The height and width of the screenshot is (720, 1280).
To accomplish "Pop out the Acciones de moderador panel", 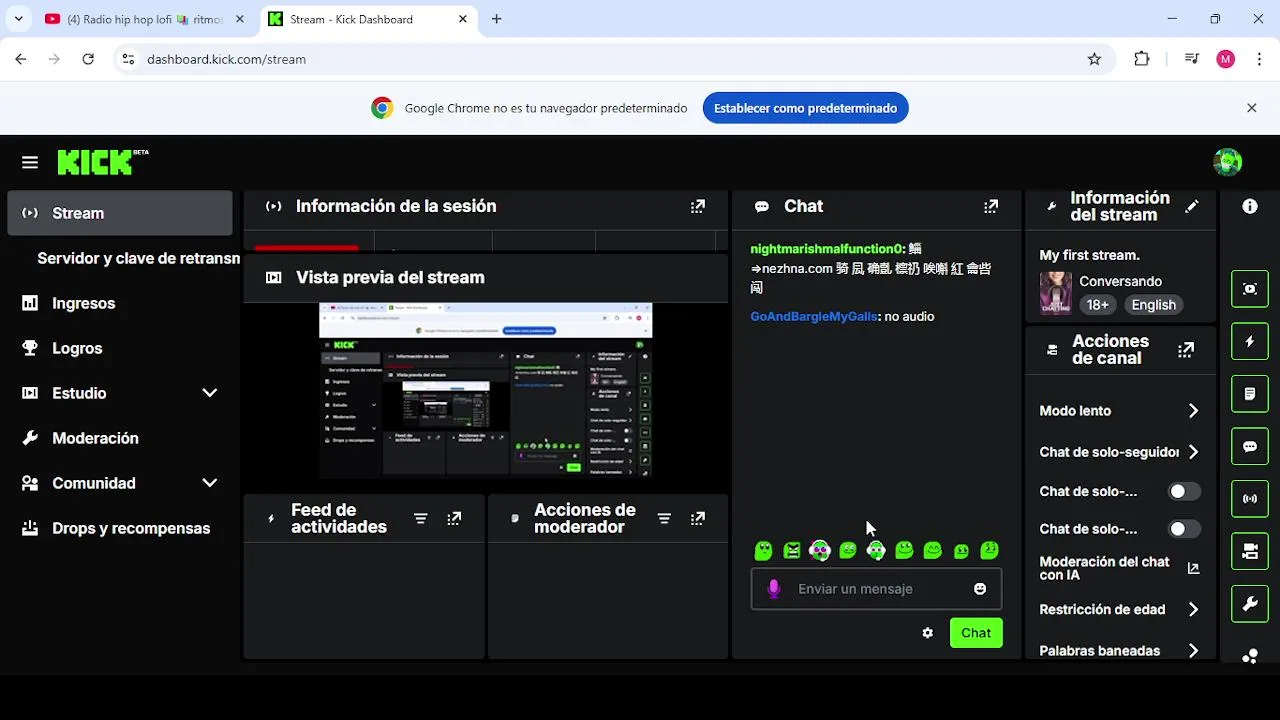I will coord(698,518).
